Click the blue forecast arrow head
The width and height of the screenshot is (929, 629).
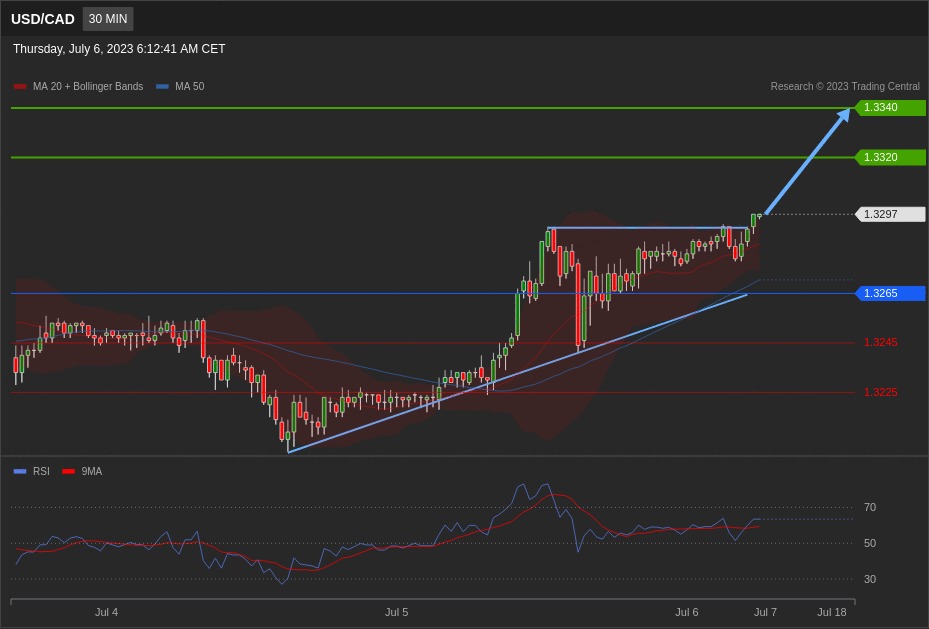coord(843,115)
